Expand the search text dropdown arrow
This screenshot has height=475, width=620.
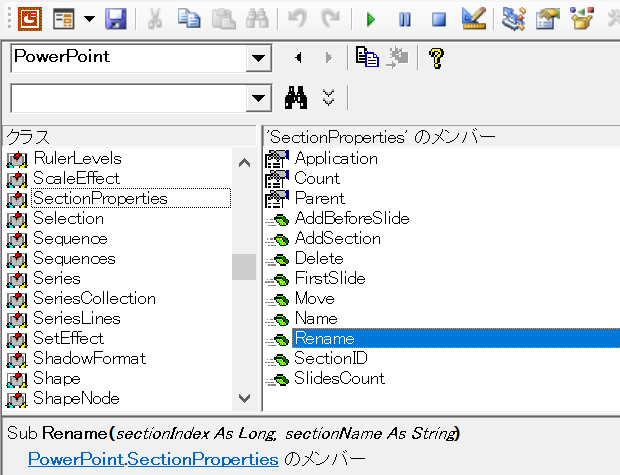pos(259,98)
